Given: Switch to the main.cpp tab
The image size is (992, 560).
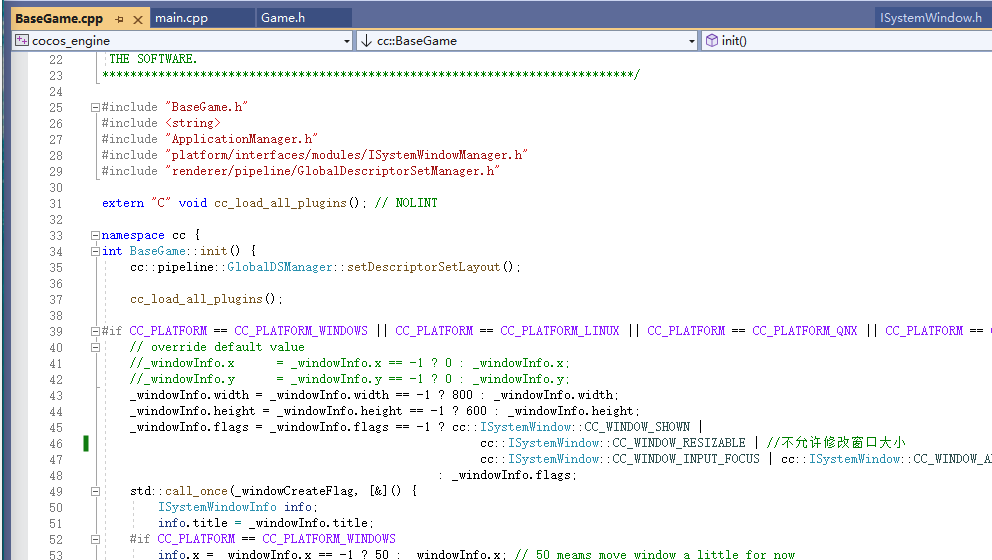Looking at the screenshot, I should [182, 18].
